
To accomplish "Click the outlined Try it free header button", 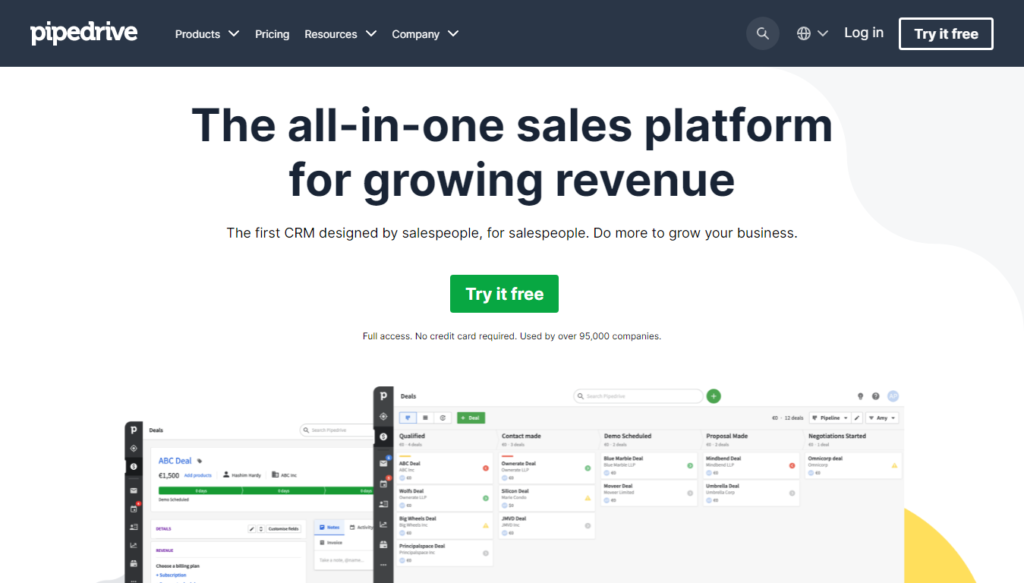I will pos(945,34).
